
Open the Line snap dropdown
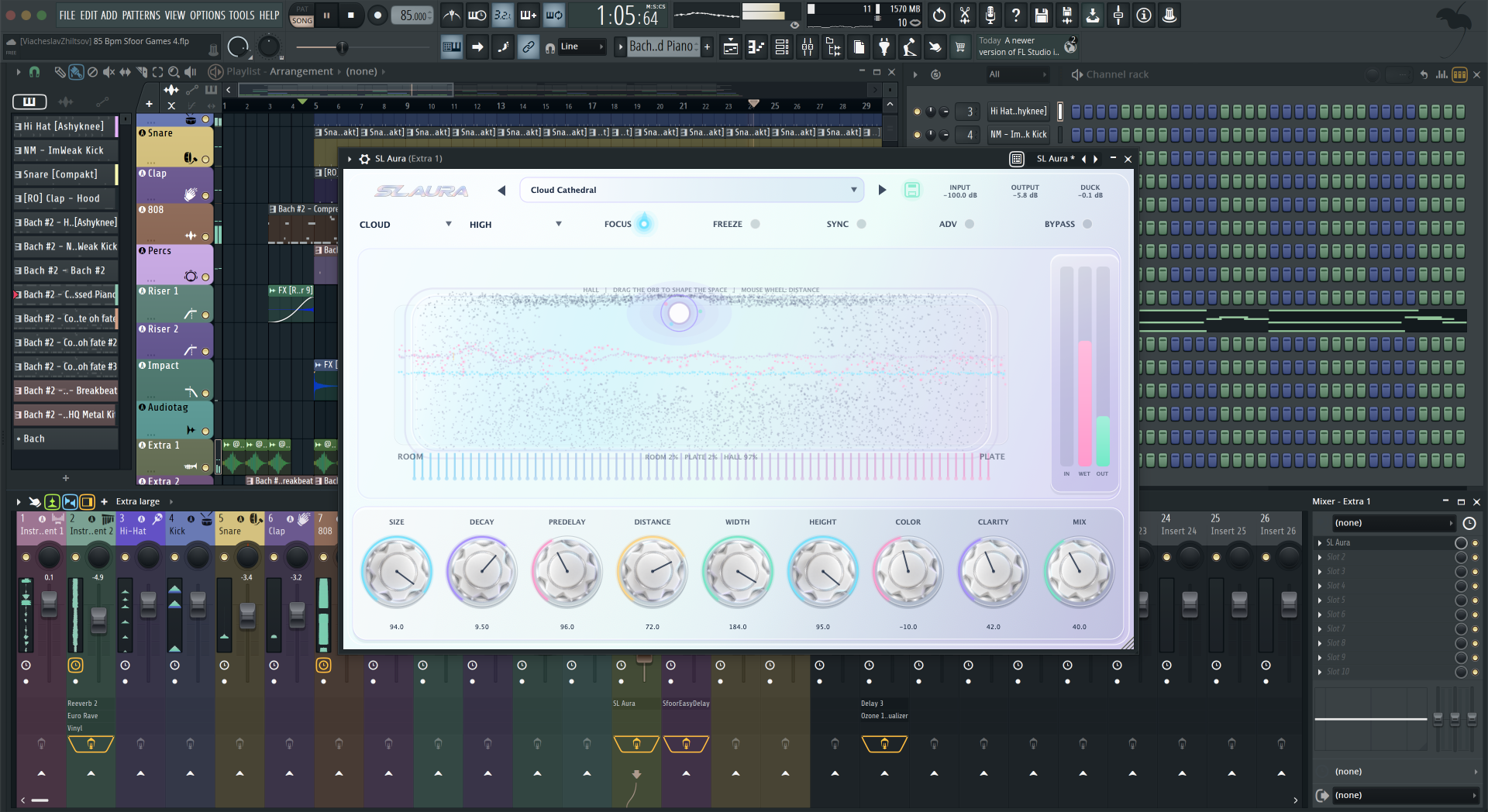581,46
